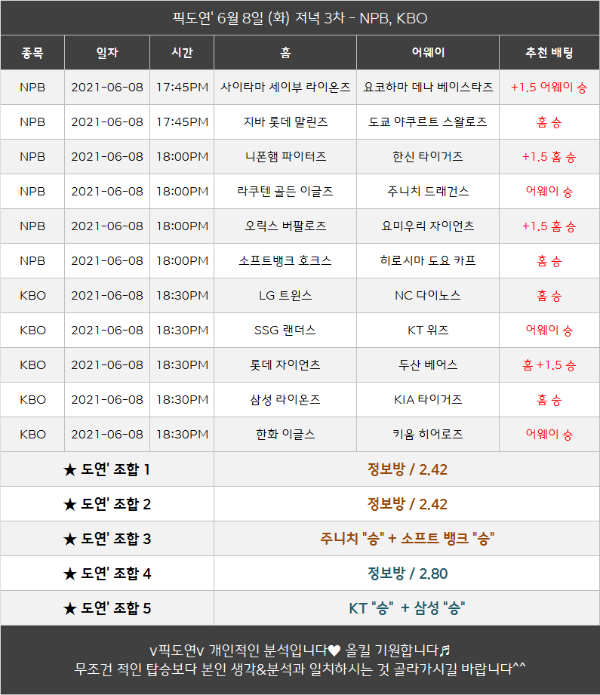The height and width of the screenshot is (695, 600).
Task: Select '한화 이글스' home team cell
Action: point(285,434)
